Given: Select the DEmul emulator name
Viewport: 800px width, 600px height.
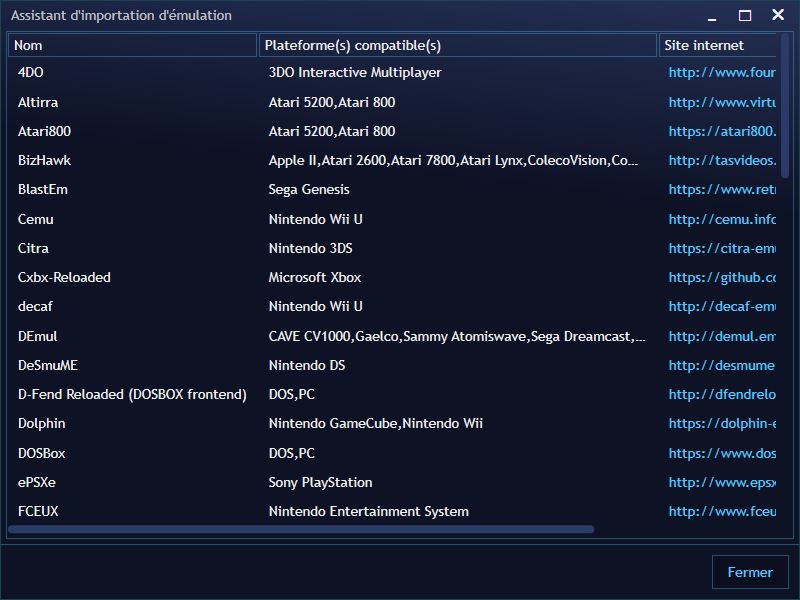Looking at the screenshot, I should click(x=38, y=336).
